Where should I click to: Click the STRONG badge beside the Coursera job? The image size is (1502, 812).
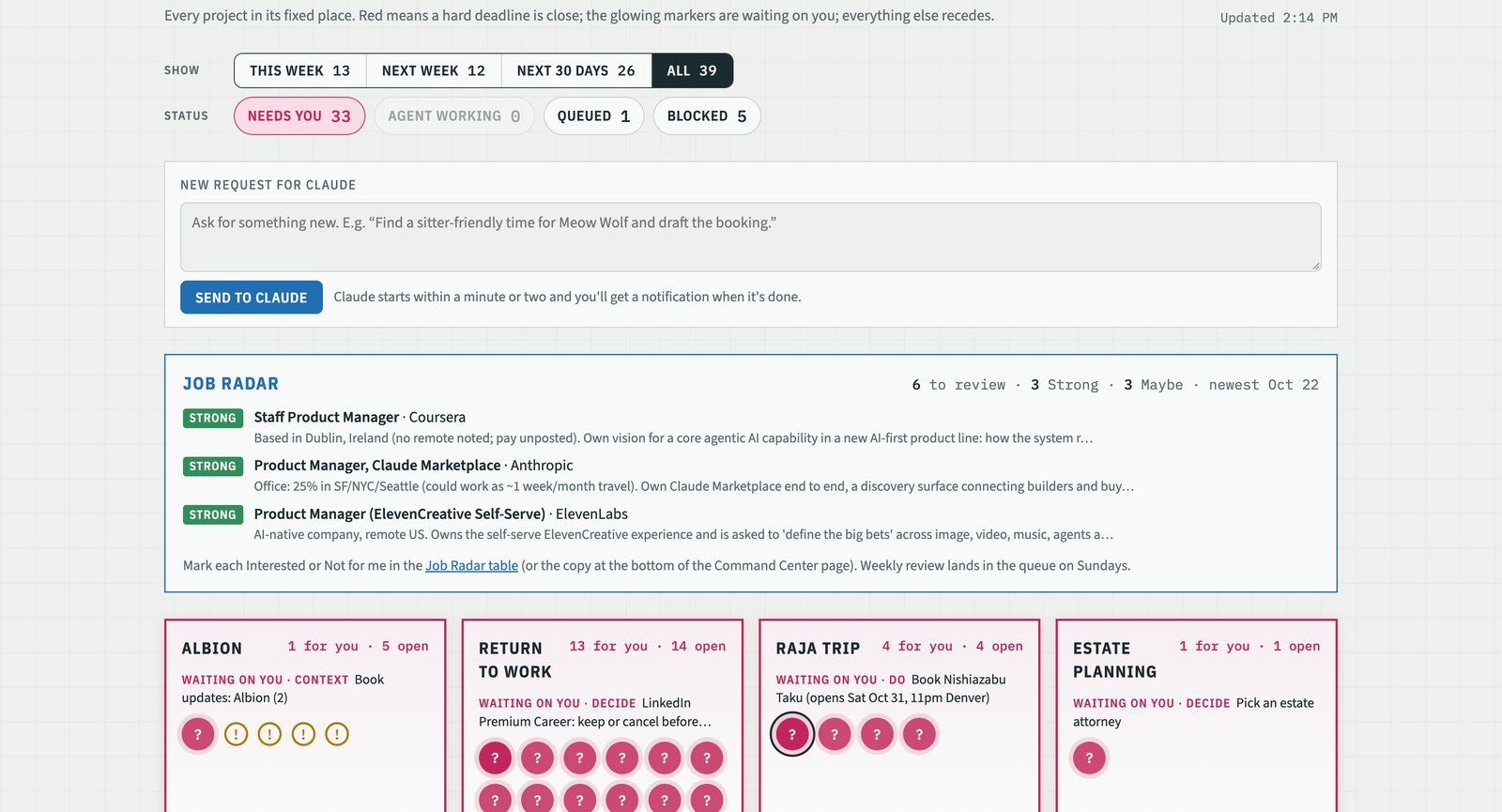[213, 418]
